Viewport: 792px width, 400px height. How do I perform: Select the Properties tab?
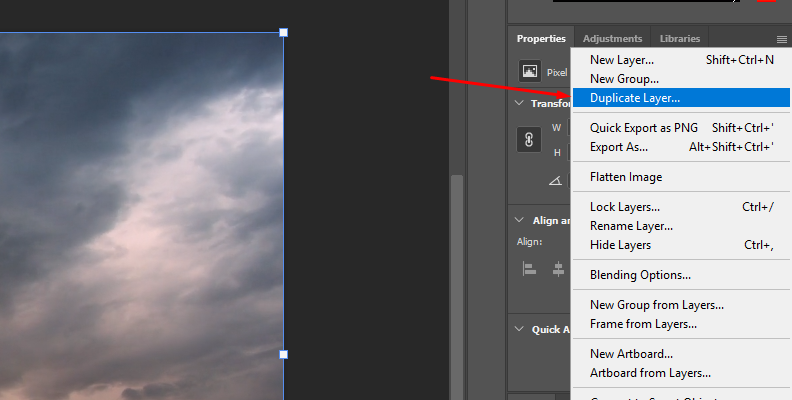point(541,39)
